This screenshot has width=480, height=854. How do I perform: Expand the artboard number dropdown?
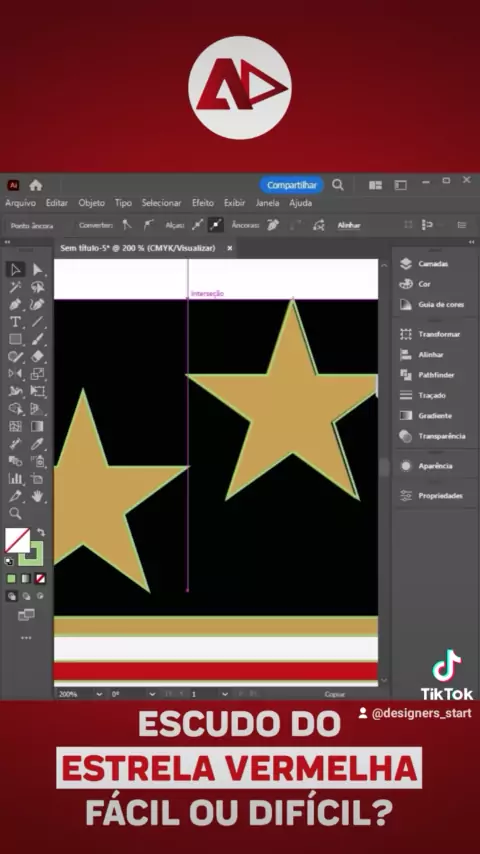pos(224,694)
